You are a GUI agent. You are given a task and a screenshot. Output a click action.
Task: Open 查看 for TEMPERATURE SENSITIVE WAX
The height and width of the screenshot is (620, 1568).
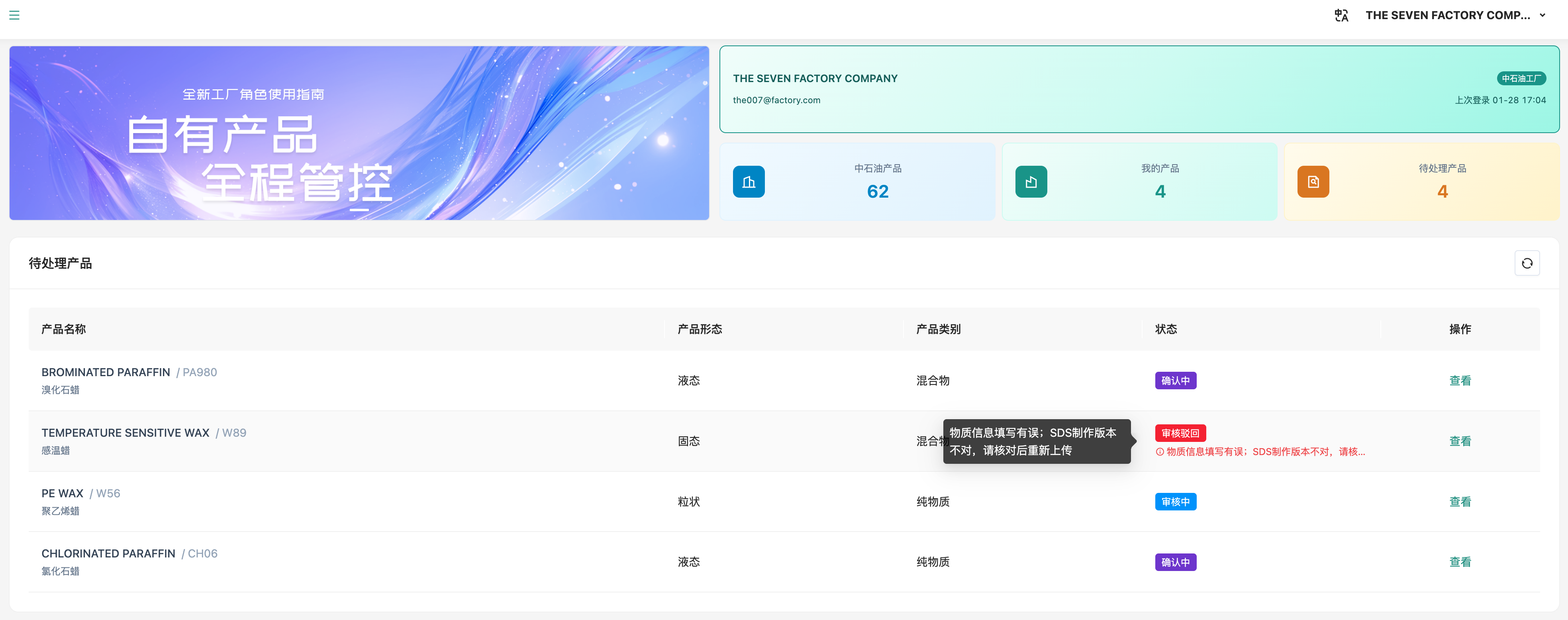[1460, 441]
